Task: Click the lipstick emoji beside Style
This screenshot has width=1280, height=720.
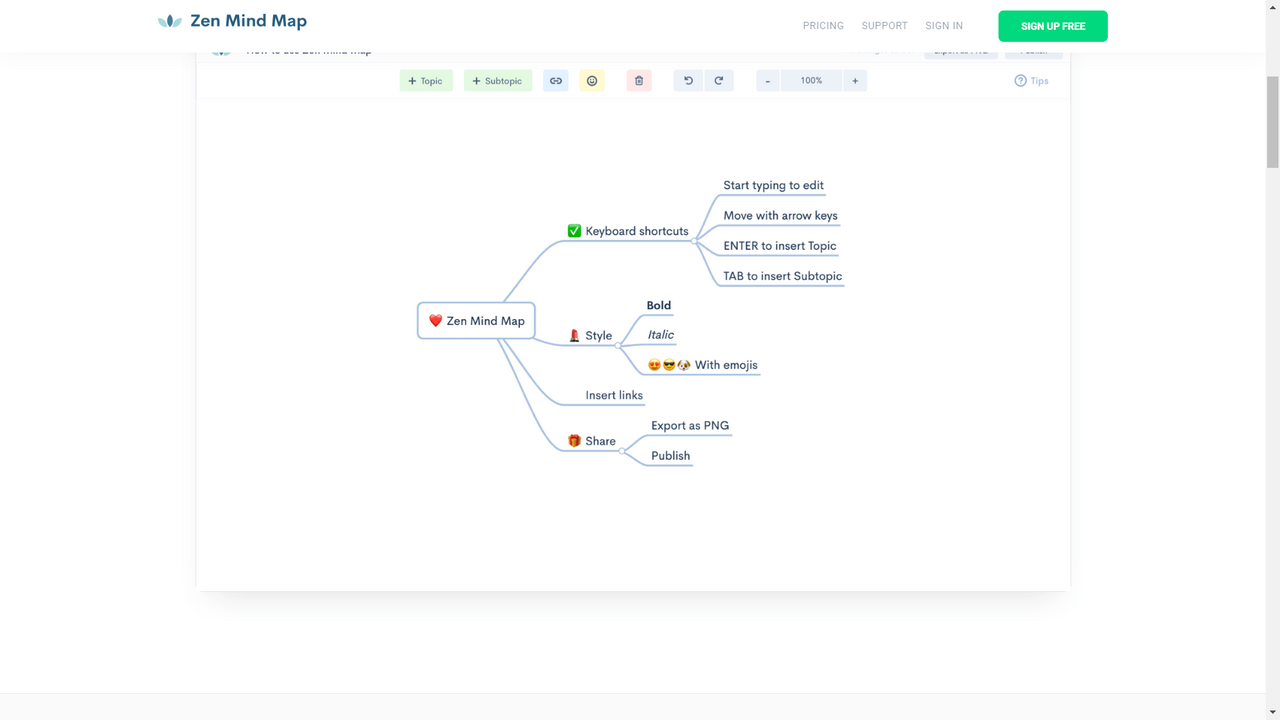Action: [x=574, y=336]
